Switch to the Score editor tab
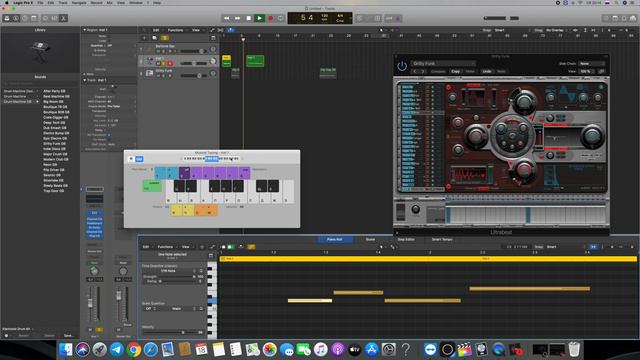Screen dimensions: 640x360 (x=370, y=240)
